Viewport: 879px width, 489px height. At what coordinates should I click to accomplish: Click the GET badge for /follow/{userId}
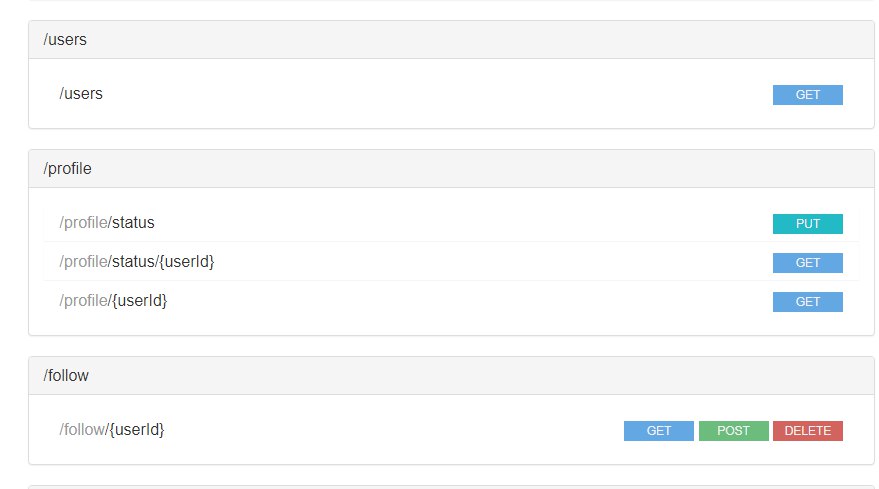click(x=658, y=431)
